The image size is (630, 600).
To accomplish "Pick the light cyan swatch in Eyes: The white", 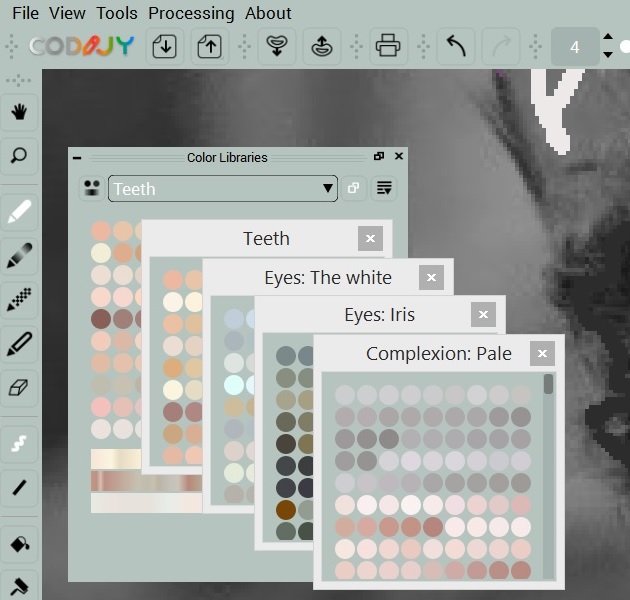I will [234, 385].
